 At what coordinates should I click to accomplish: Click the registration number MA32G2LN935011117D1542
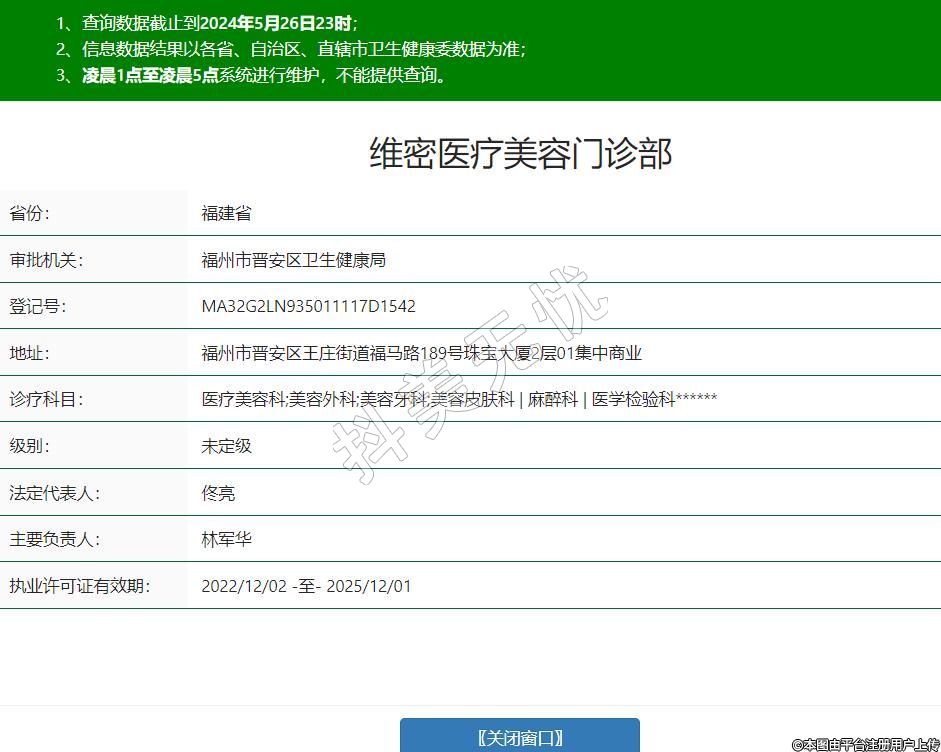pos(308,306)
